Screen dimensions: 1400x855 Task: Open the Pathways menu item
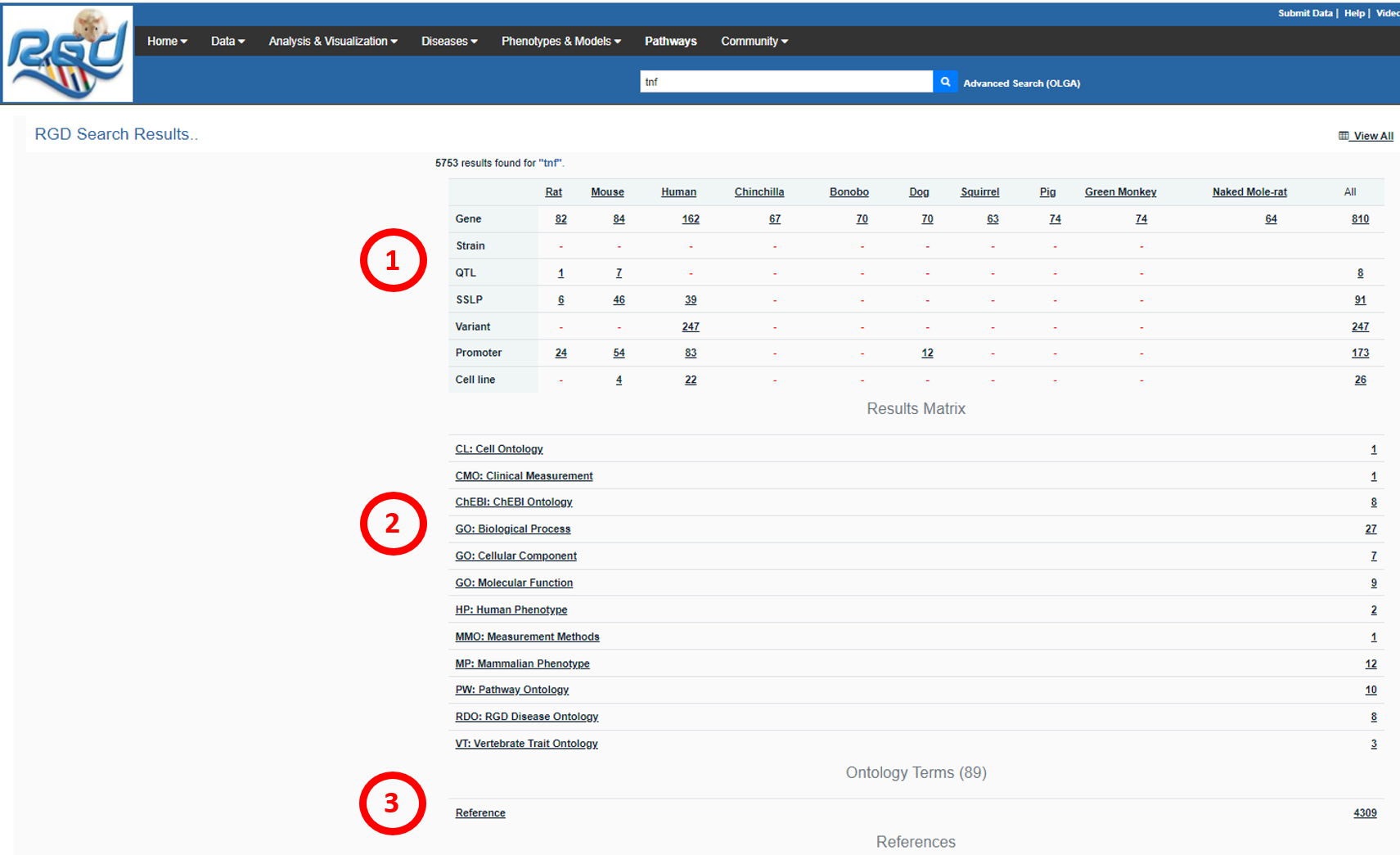pyautogui.click(x=670, y=41)
